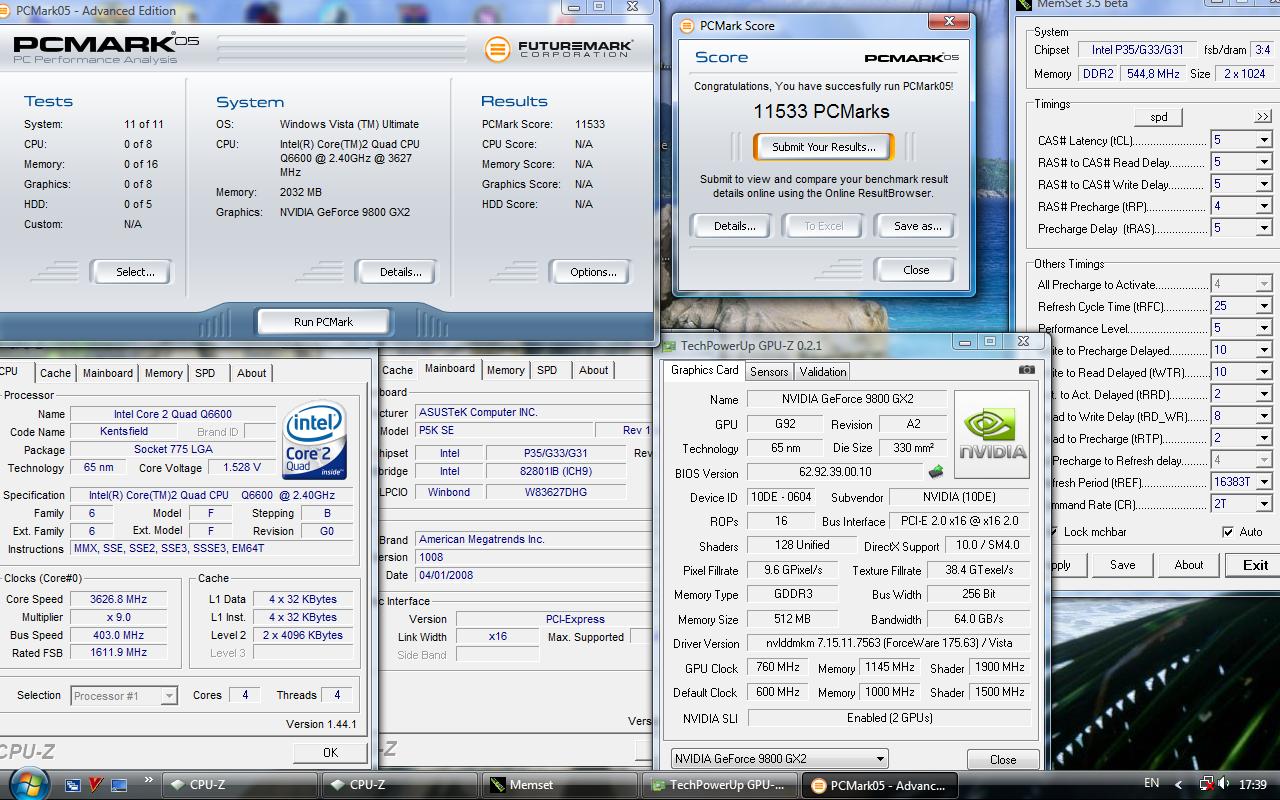Viewport: 1280px width, 800px height.
Task: Open Memory tab in Mainboard CPU-Z window
Action: [505, 370]
